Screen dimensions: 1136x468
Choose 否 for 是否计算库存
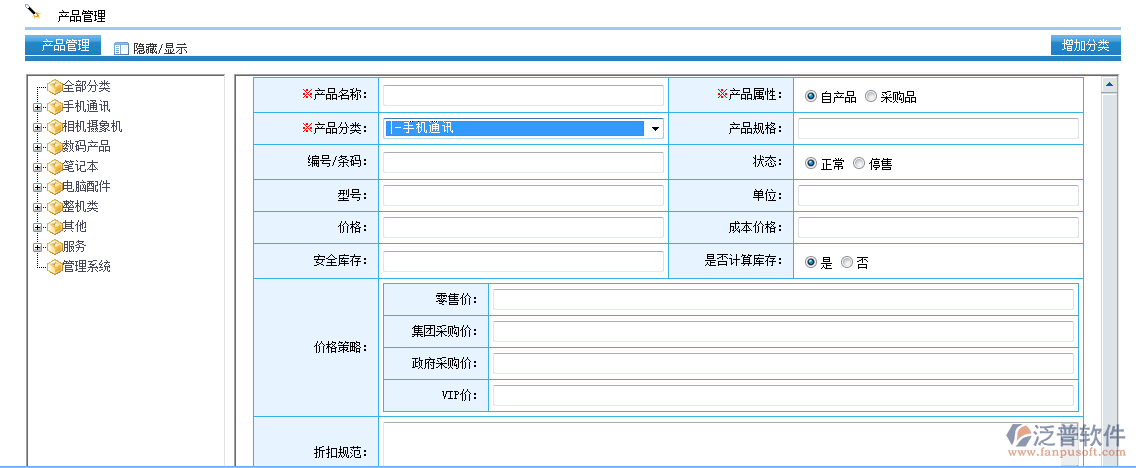click(847, 262)
